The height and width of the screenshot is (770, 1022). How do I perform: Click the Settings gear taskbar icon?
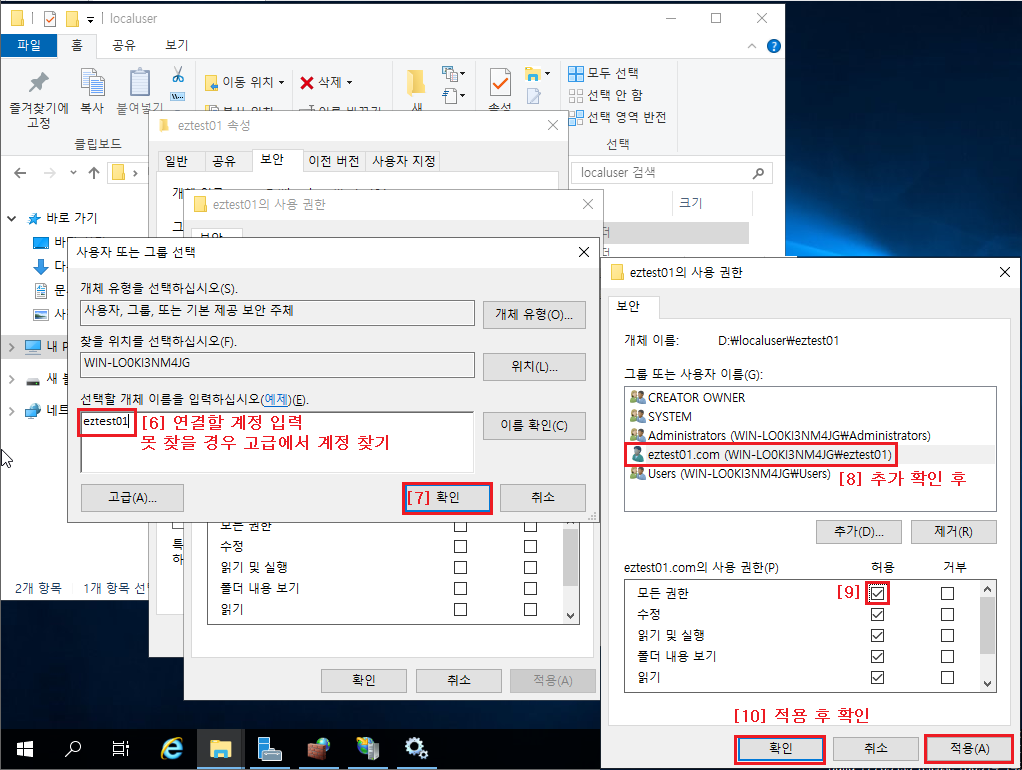[415, 748]
